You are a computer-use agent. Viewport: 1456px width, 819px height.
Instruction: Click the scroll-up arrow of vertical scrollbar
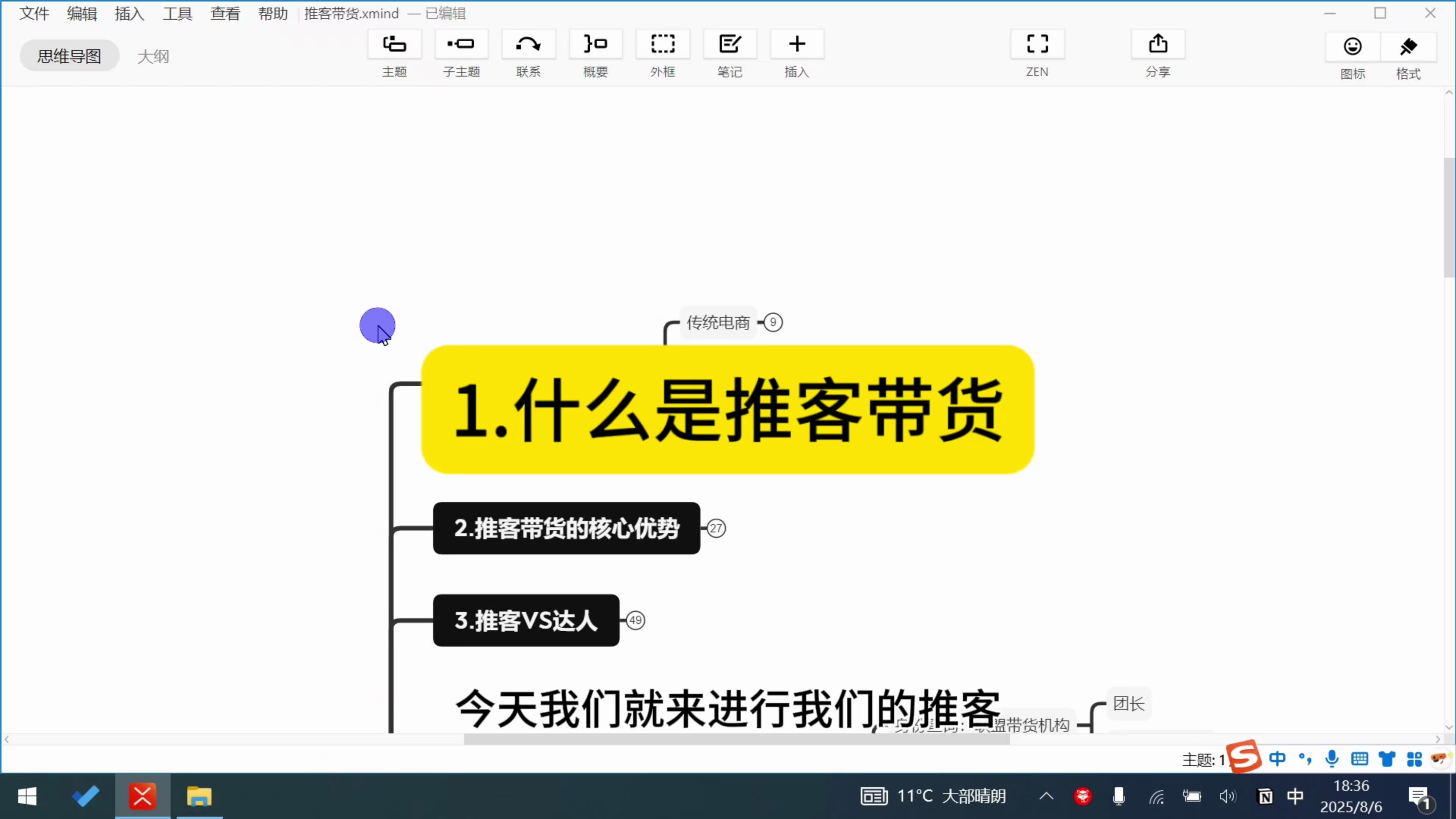point(1450,93)
